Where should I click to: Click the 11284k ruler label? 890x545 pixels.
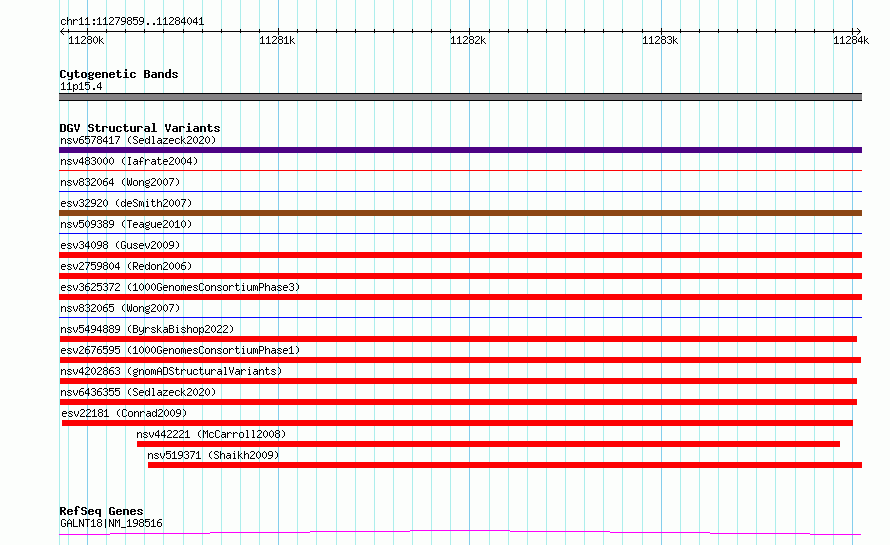pyautogui.click(x=851, y=40)
